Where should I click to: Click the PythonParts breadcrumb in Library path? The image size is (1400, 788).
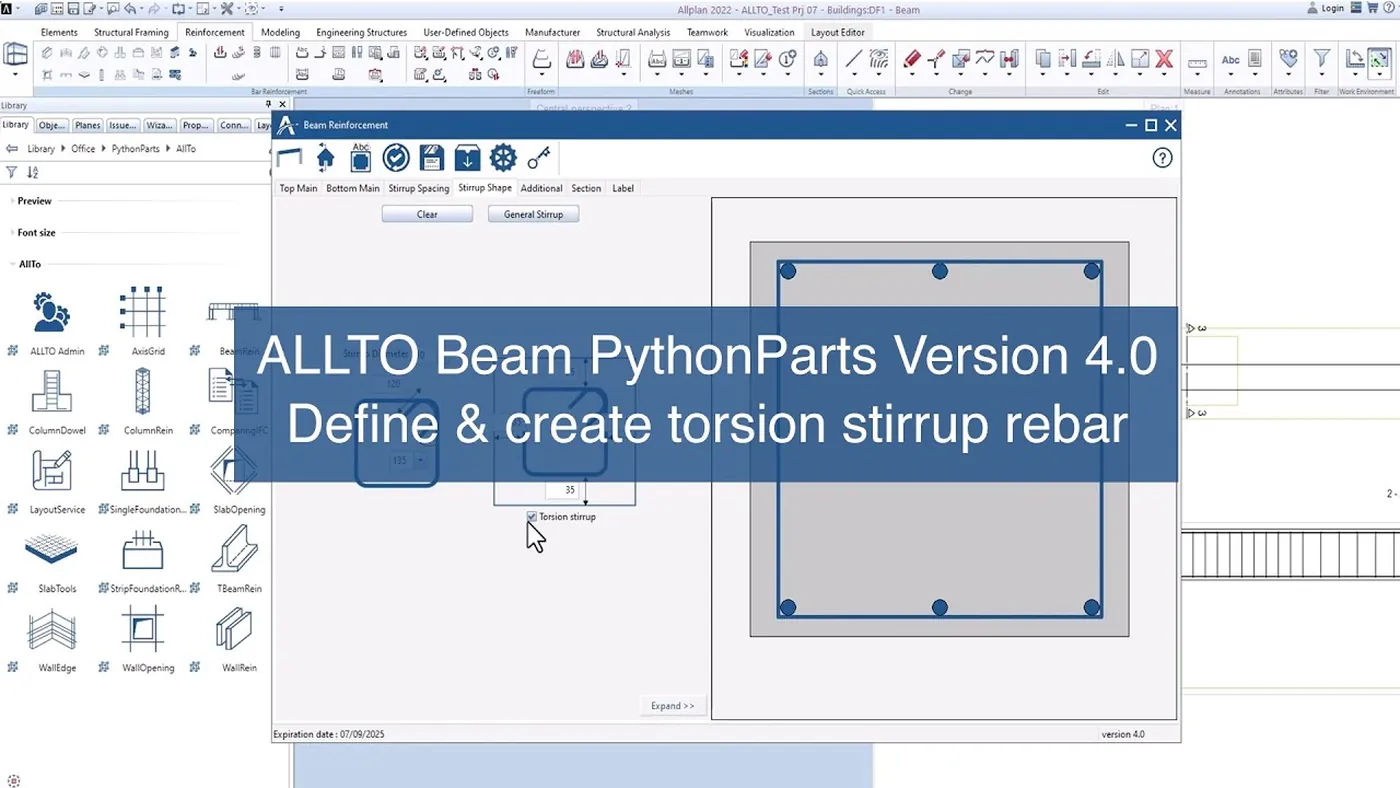point(135,149)
